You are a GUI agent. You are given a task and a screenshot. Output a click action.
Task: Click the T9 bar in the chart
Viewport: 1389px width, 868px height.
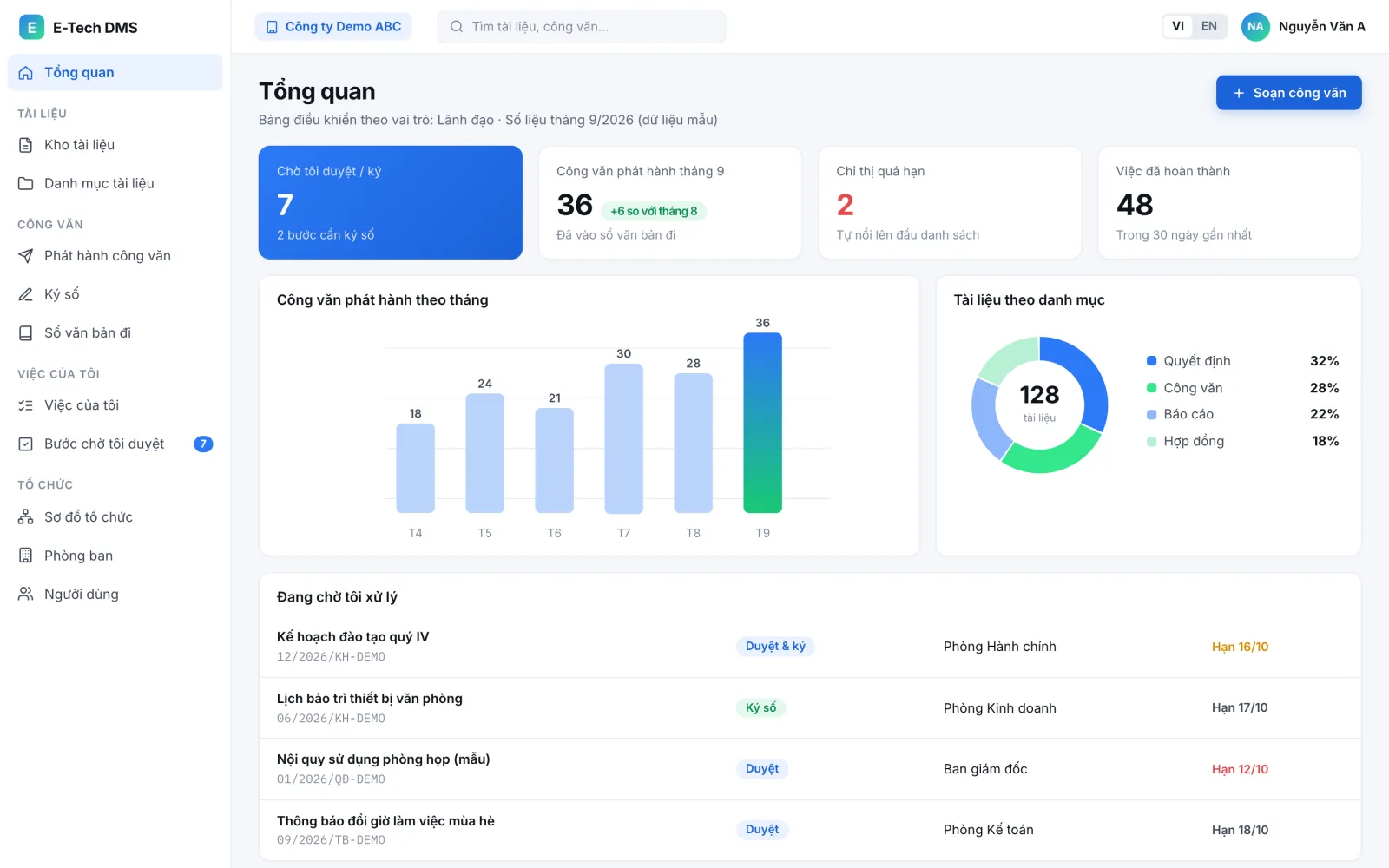click(x=762, y=424)
